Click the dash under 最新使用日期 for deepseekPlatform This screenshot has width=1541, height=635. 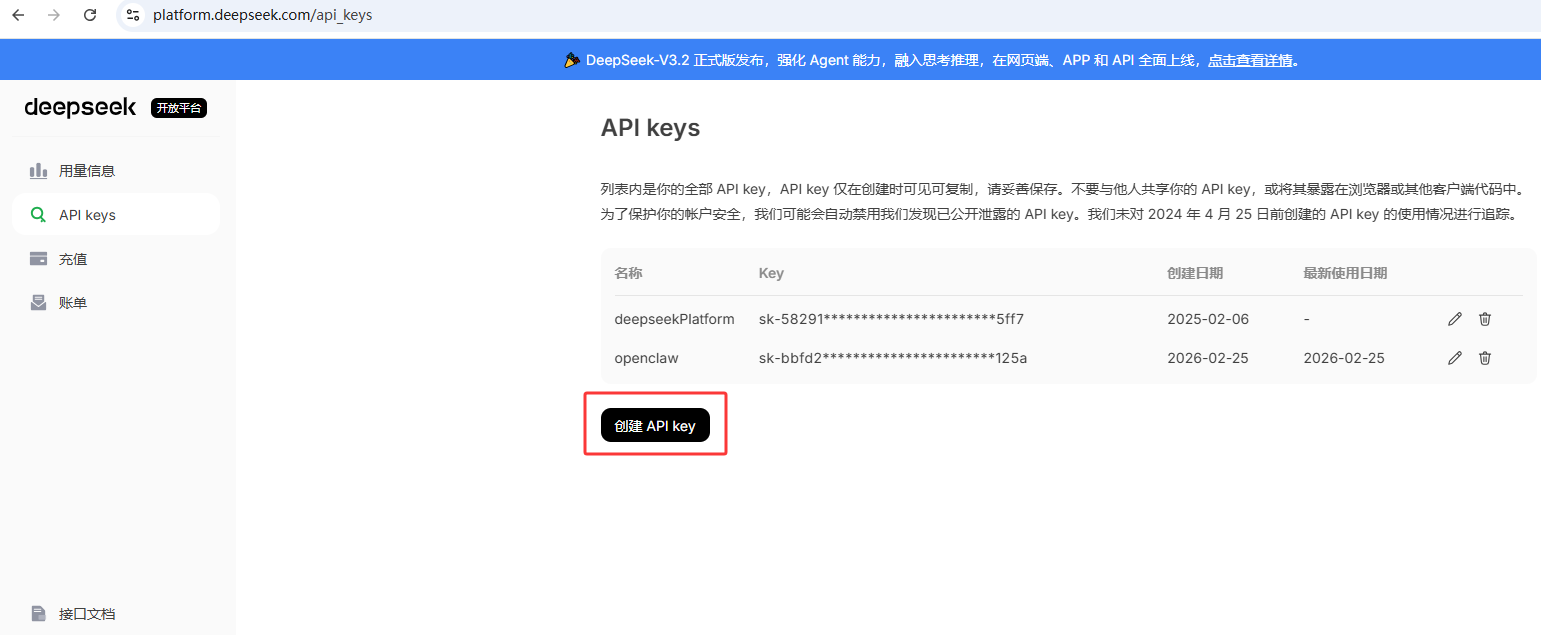1307,319
